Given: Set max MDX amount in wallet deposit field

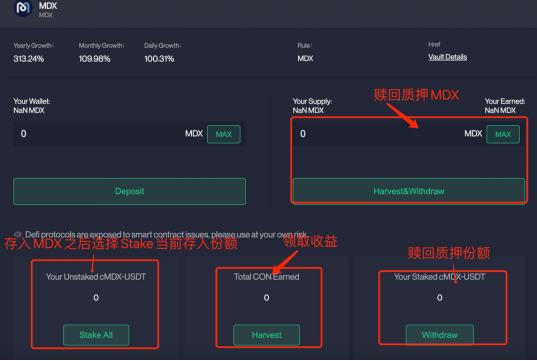Looking at the screenshot, I should point(224,134).
